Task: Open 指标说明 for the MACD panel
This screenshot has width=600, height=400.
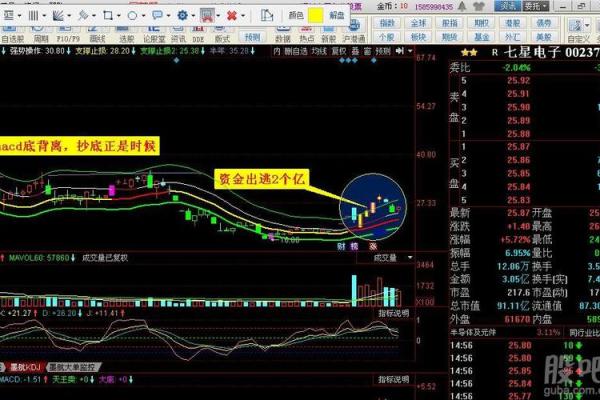Action: pos(393,380)
